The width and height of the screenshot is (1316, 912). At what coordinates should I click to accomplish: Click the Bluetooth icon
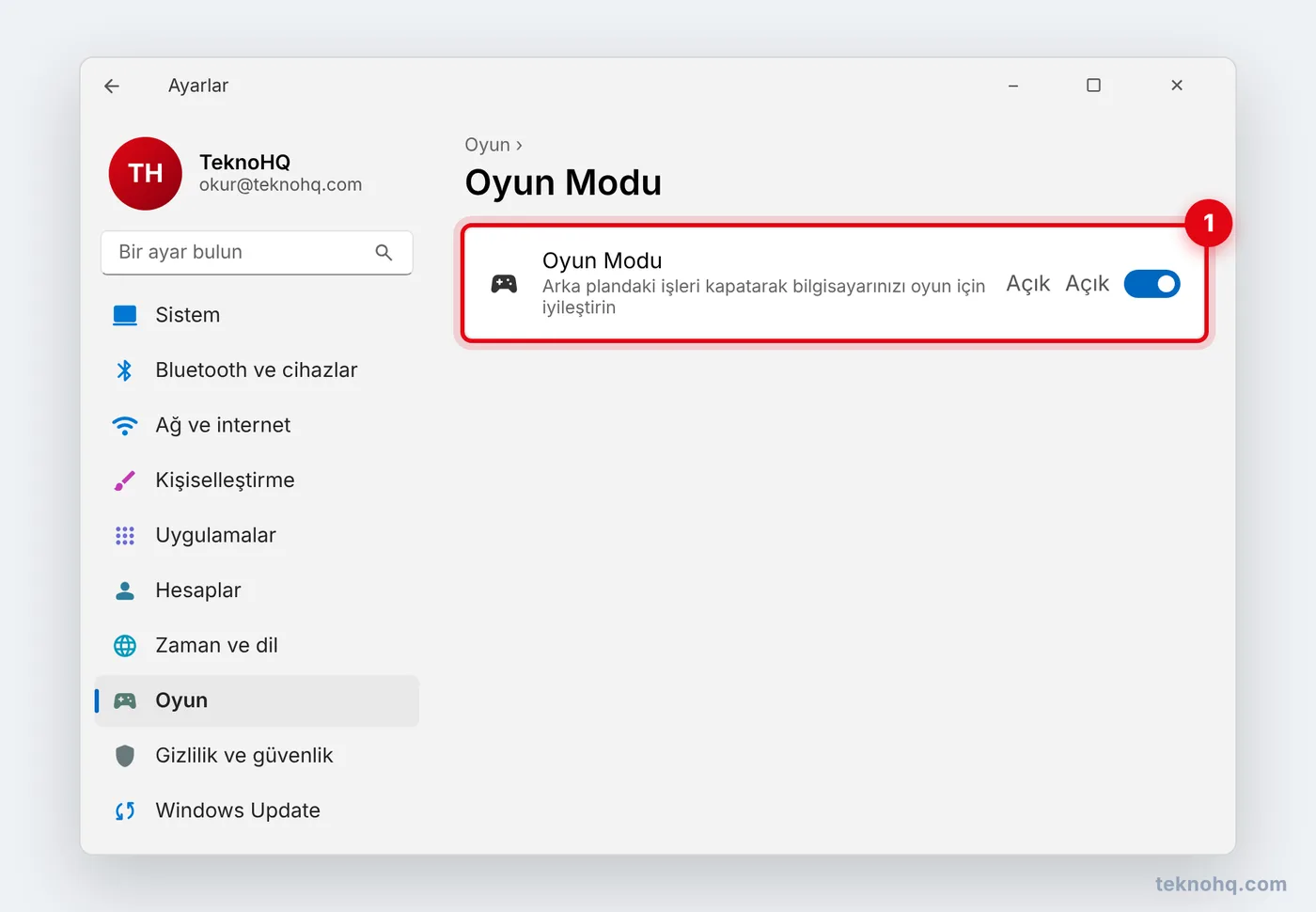[x=124, y=370]
